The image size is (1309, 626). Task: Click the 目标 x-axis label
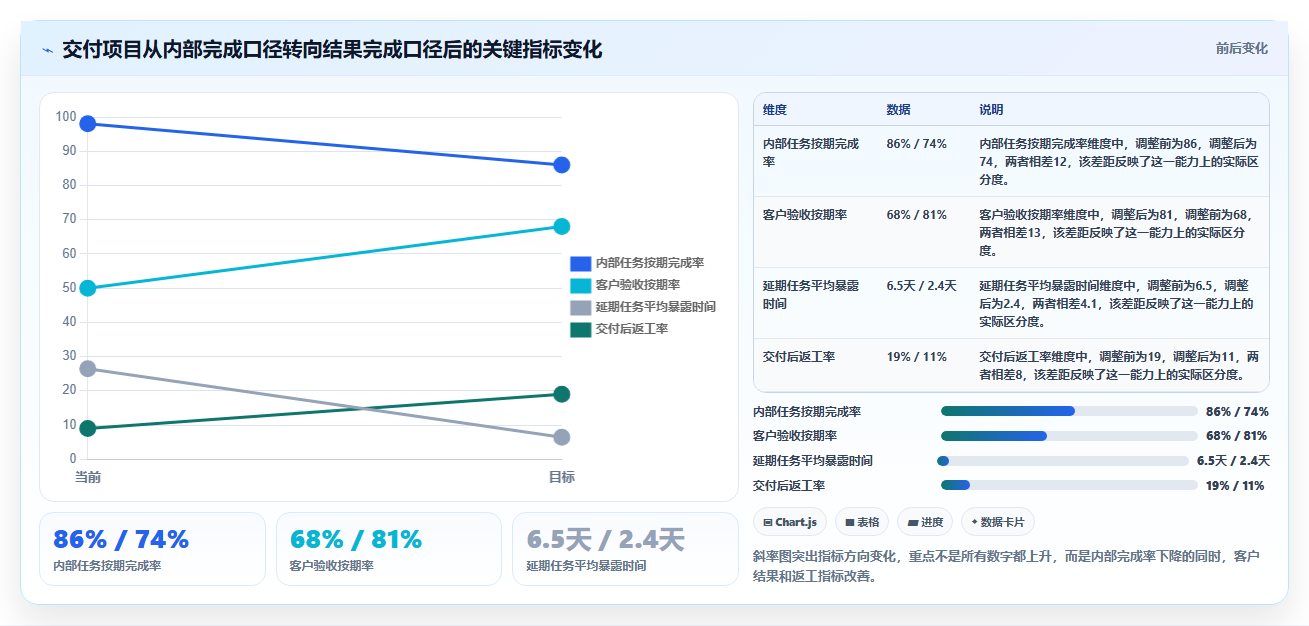pos(562,477)
